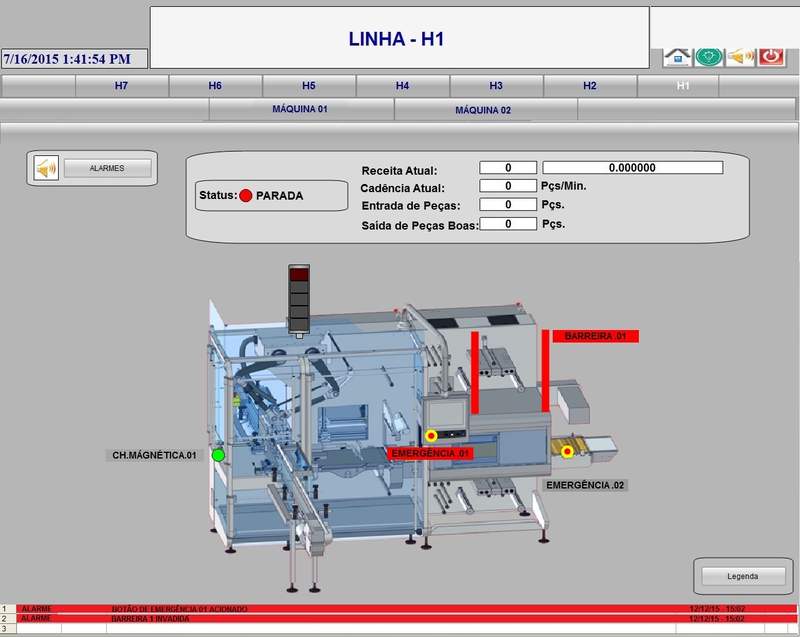Click speaker icon beside ALARMES button

[46, 168]
